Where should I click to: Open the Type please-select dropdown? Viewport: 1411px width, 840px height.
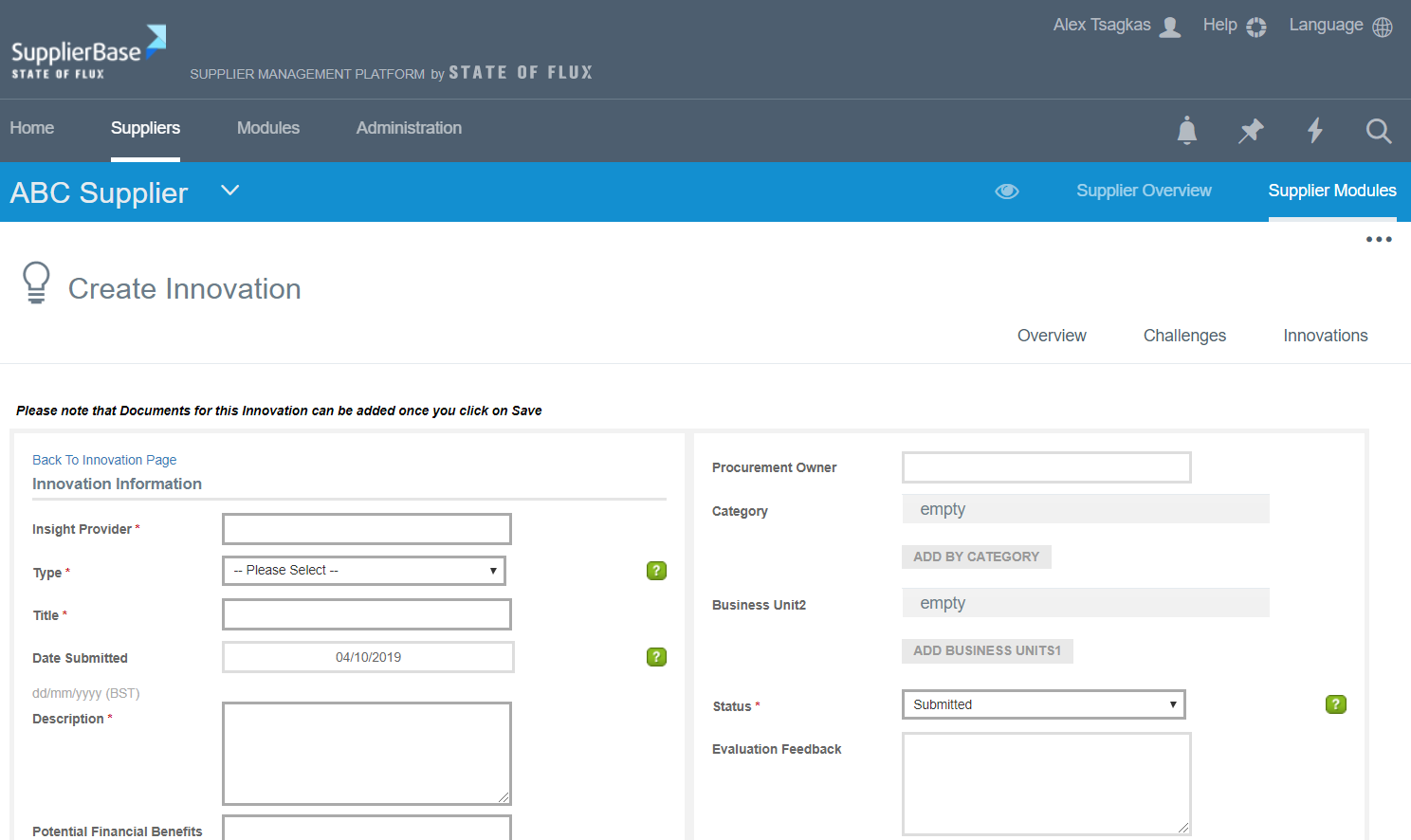click(364, 570)
